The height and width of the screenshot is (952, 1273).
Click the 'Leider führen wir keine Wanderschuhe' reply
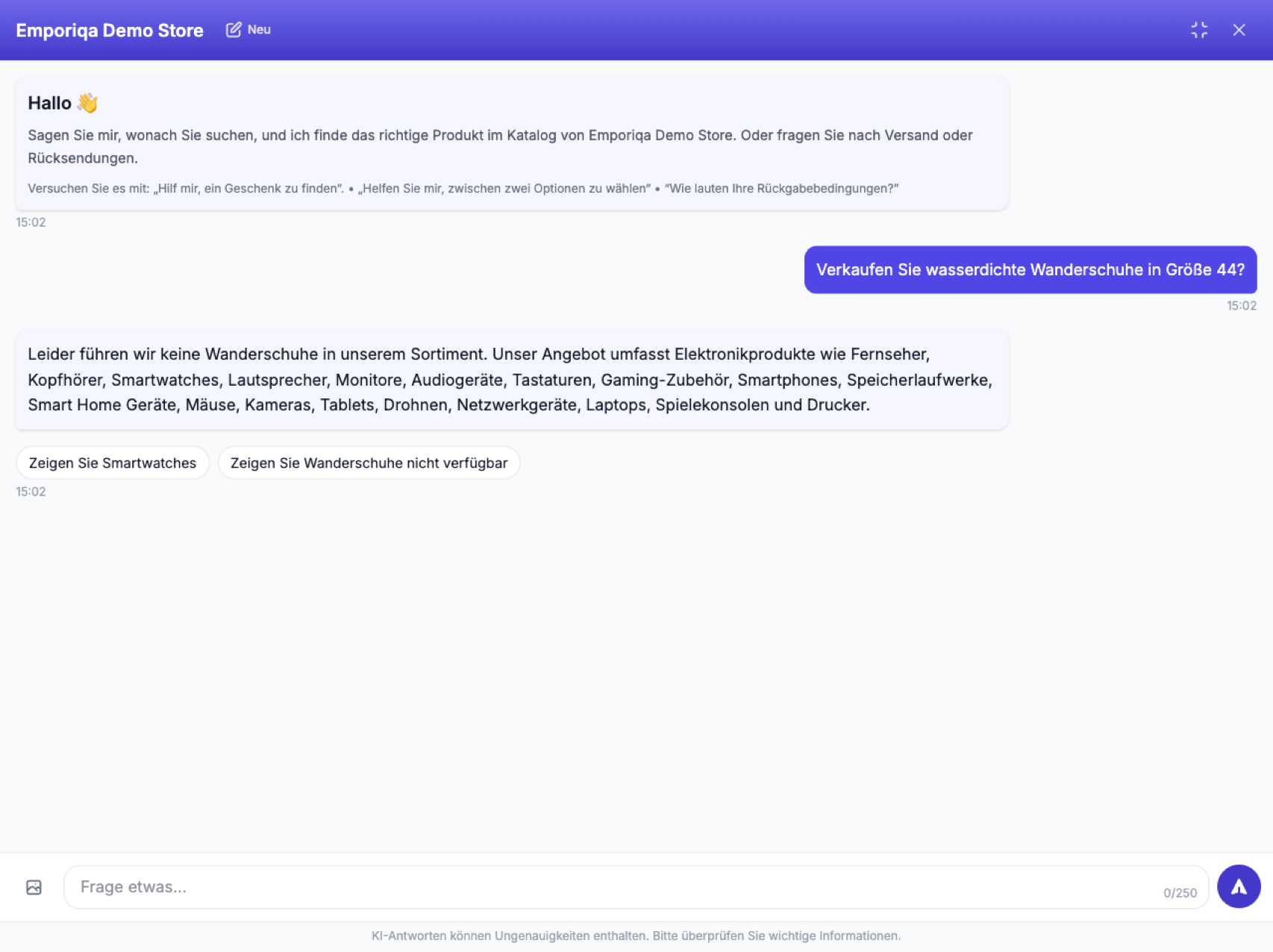[x=512, y=380]
